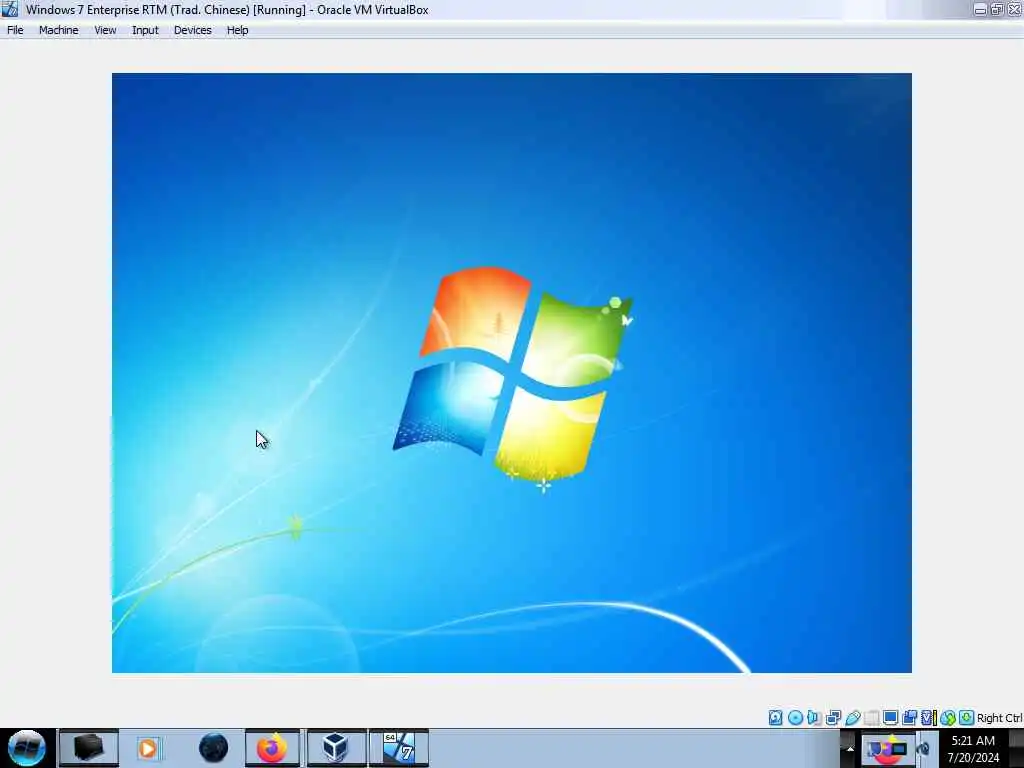Image resolution: width=1024 pixels, height=768 pixels.
Task: Open the clock showing 5:21 AM
Action: [973, 748]
